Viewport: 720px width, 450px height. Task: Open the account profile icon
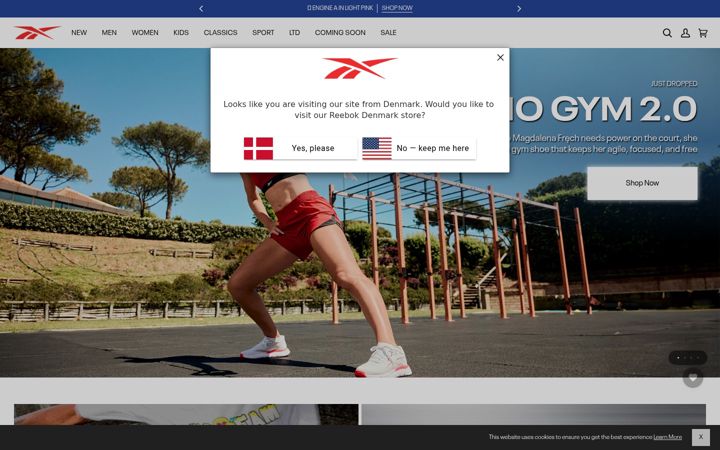[685, 33]
